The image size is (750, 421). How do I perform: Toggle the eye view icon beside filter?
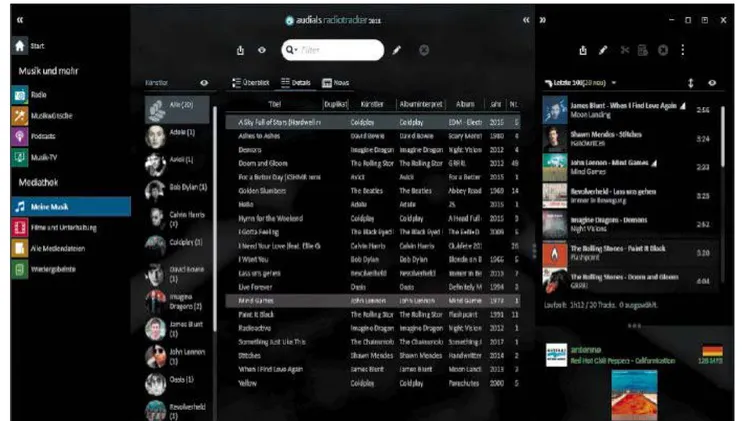pyautogui.click(x=262, y=50)
